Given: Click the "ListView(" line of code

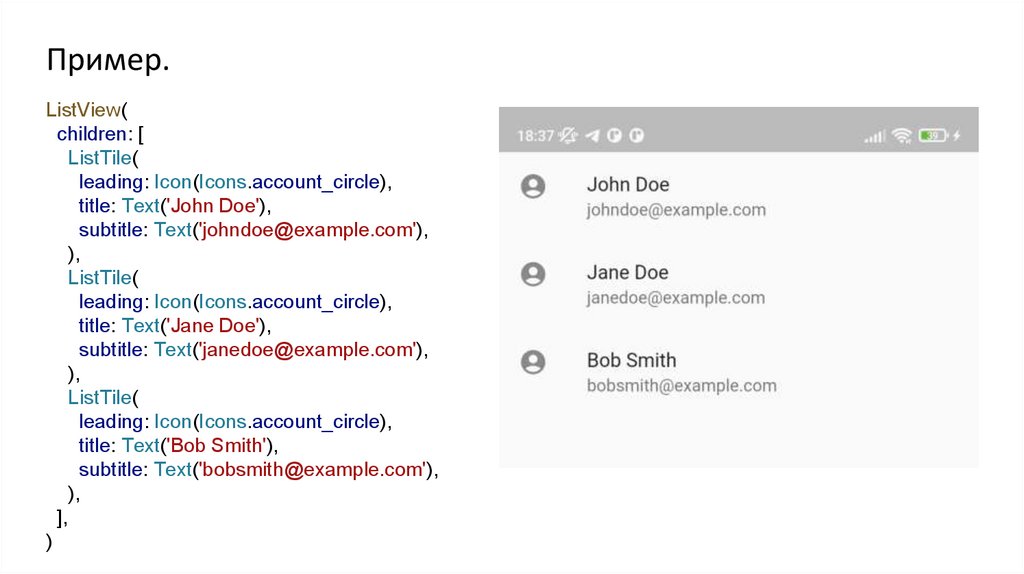Looking at the screenshot, I should point(88,110).
